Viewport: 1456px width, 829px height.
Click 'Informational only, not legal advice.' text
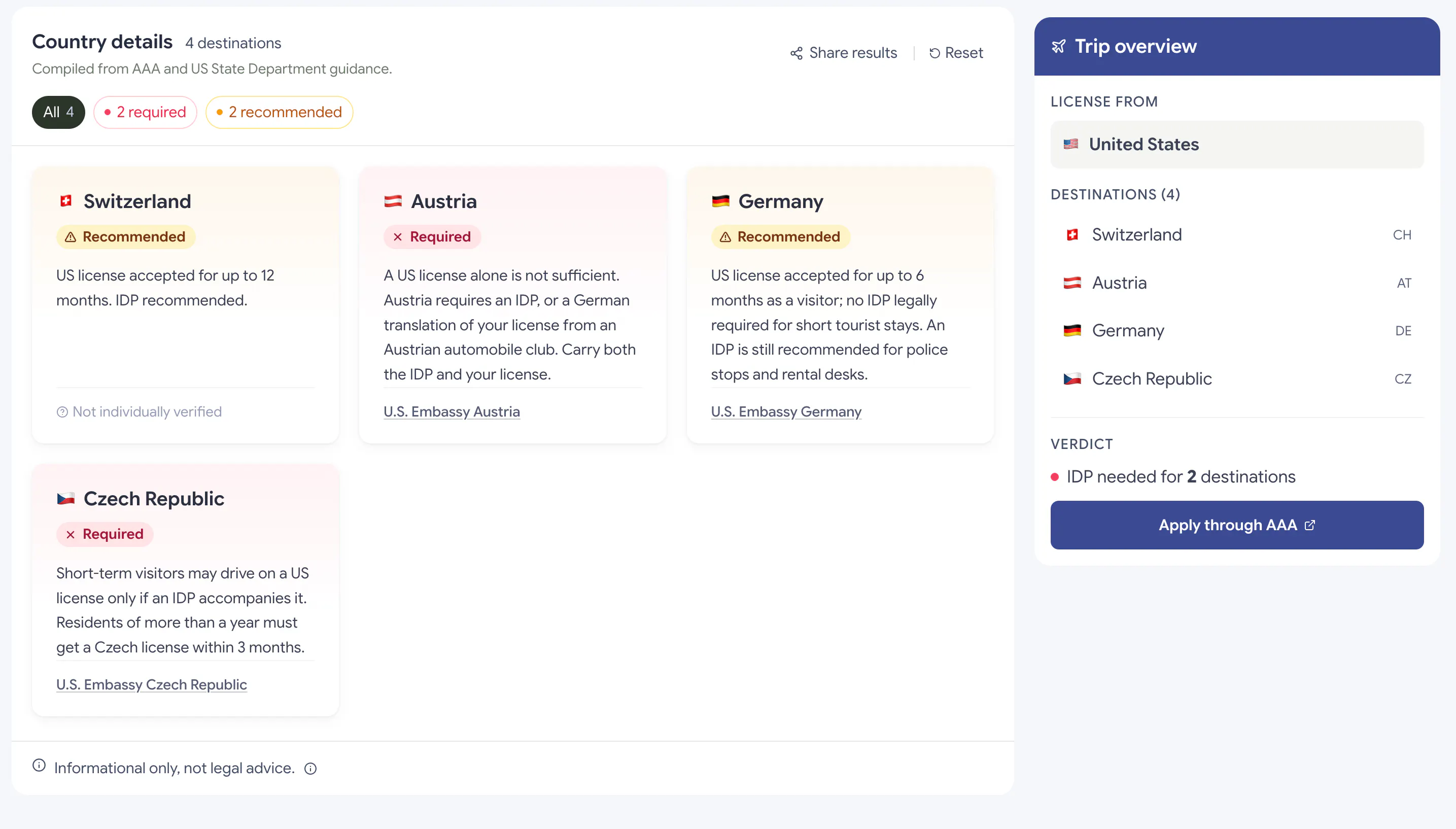tap(174, 768)
